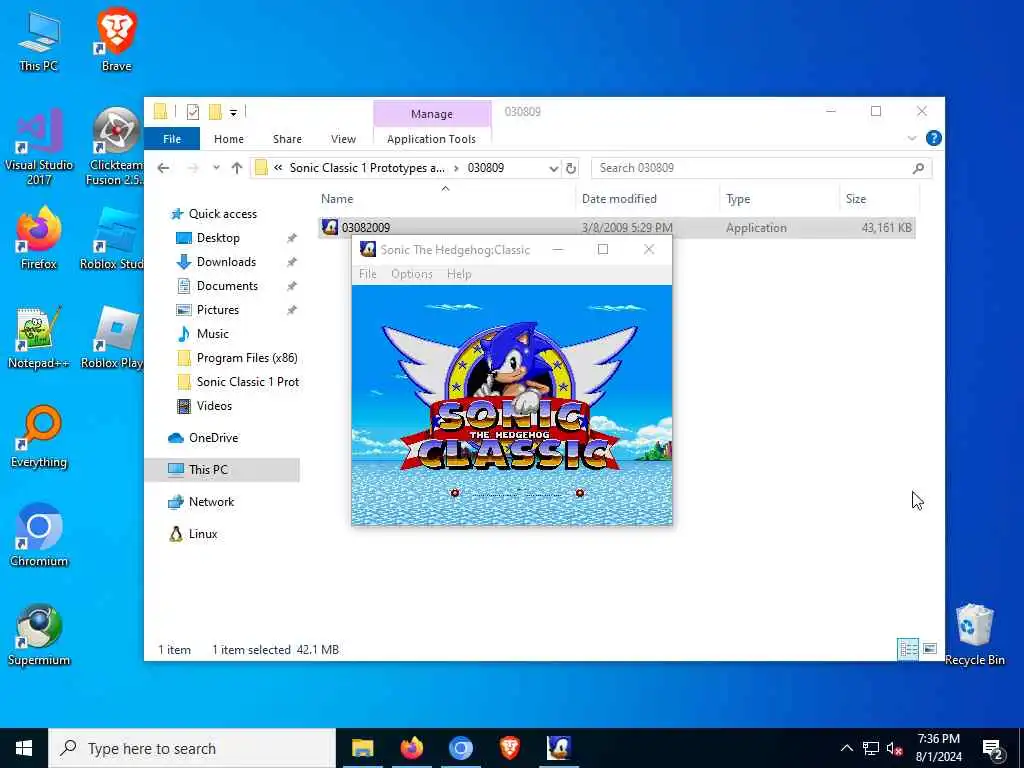Open Clickteam Fusion 2.5 desktop shortcut
This screenshot has height=768, width=1024.
coord(116,146)
